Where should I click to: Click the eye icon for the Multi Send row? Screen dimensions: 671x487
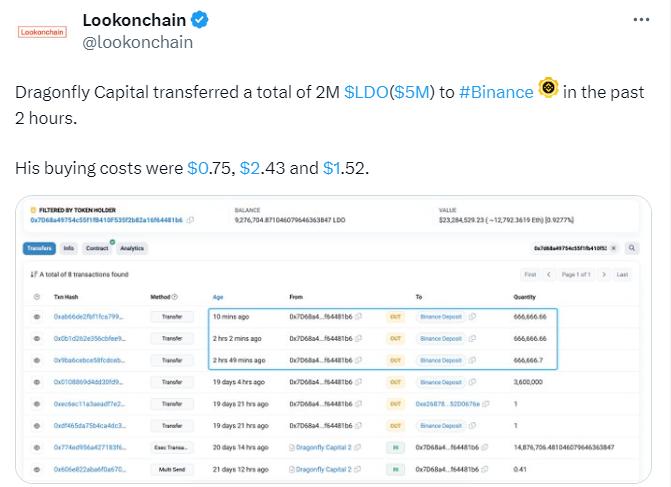[37, 469]
